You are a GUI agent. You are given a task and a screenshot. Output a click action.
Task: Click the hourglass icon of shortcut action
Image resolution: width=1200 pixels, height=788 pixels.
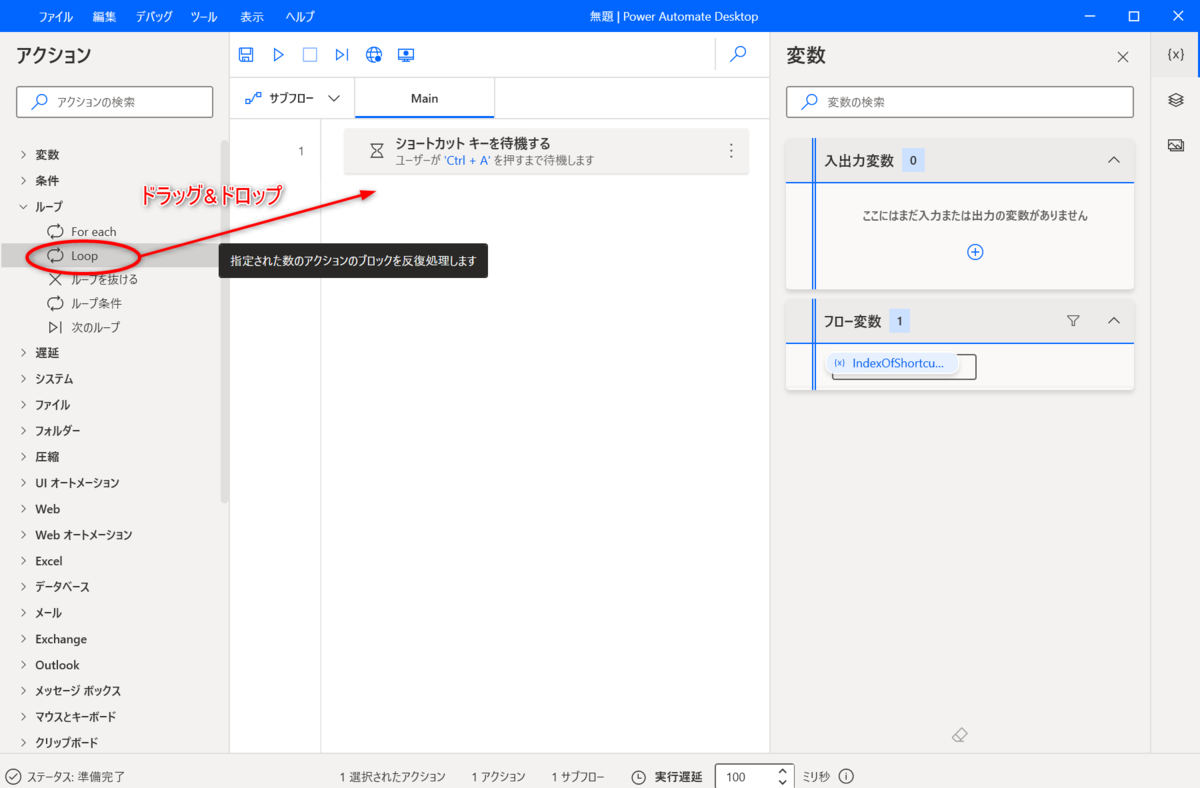click(x=377, y=151)
